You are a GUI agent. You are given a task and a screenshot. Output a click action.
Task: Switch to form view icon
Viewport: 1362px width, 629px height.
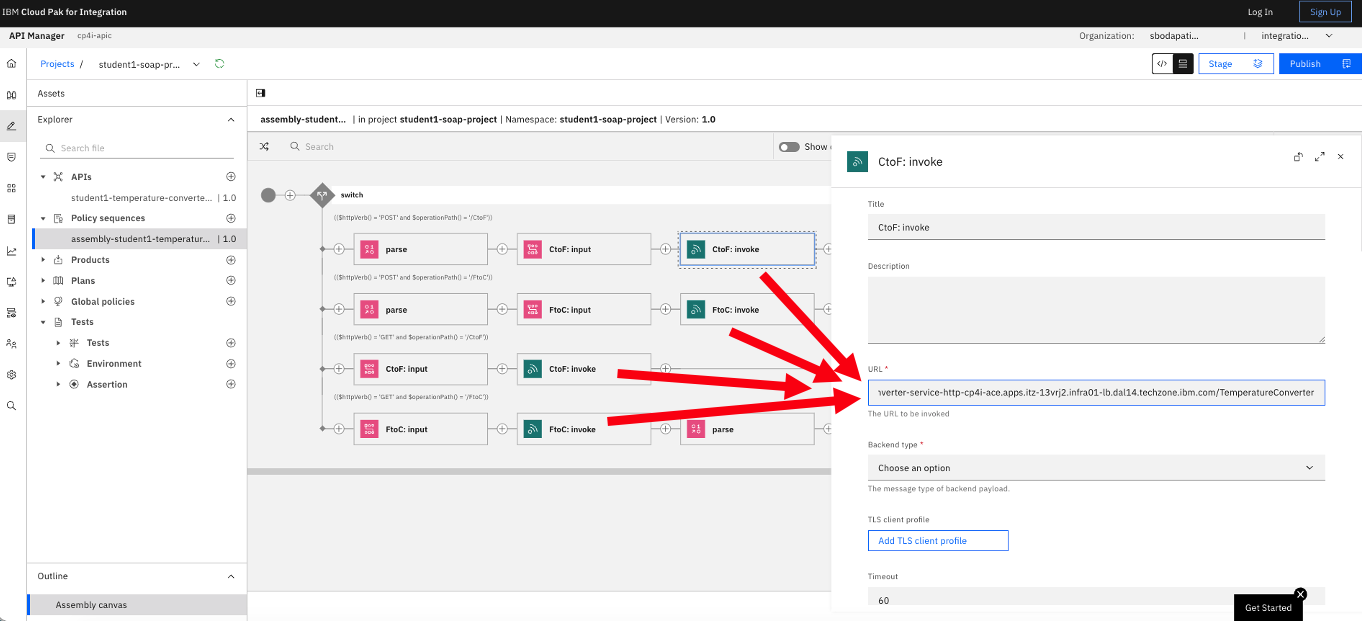[x=1182, y=64]
